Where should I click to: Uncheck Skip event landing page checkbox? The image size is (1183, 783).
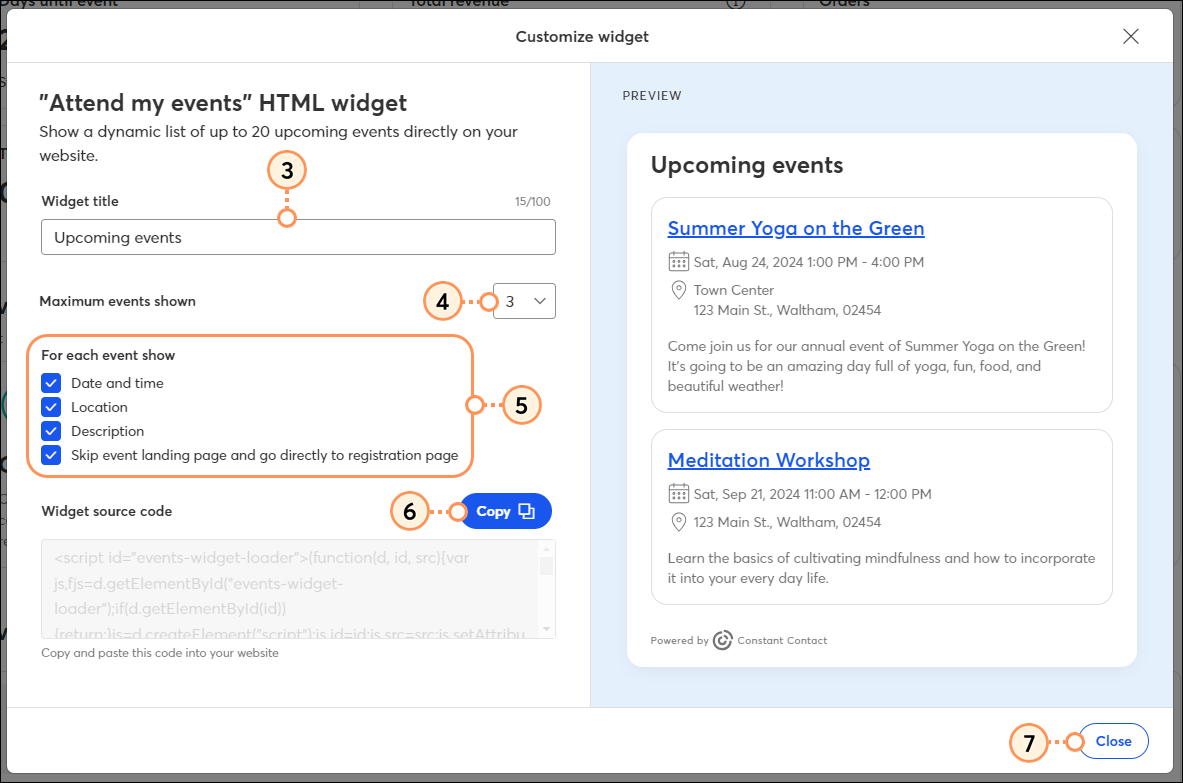[x=51, y=456]
